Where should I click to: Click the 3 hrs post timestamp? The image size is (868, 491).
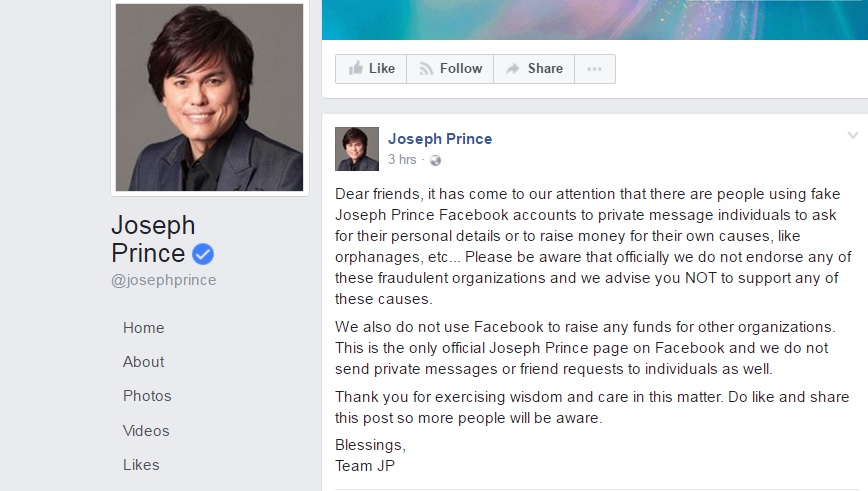click(x=402, y=159)
